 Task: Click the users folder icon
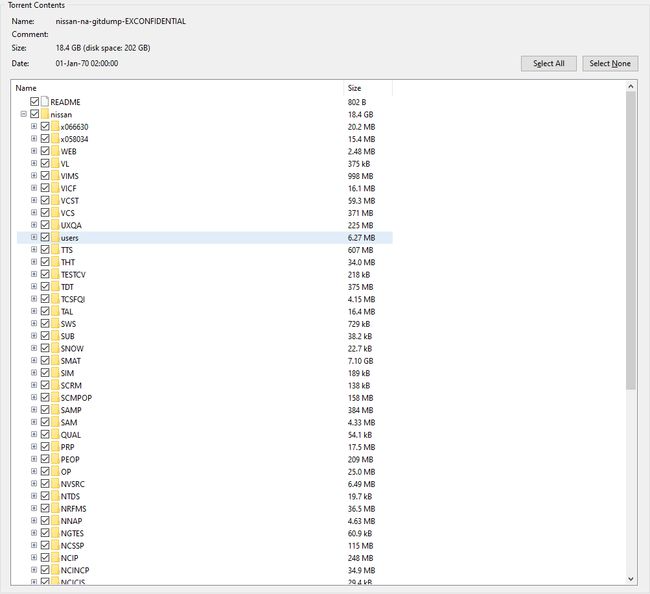point(56,238)
